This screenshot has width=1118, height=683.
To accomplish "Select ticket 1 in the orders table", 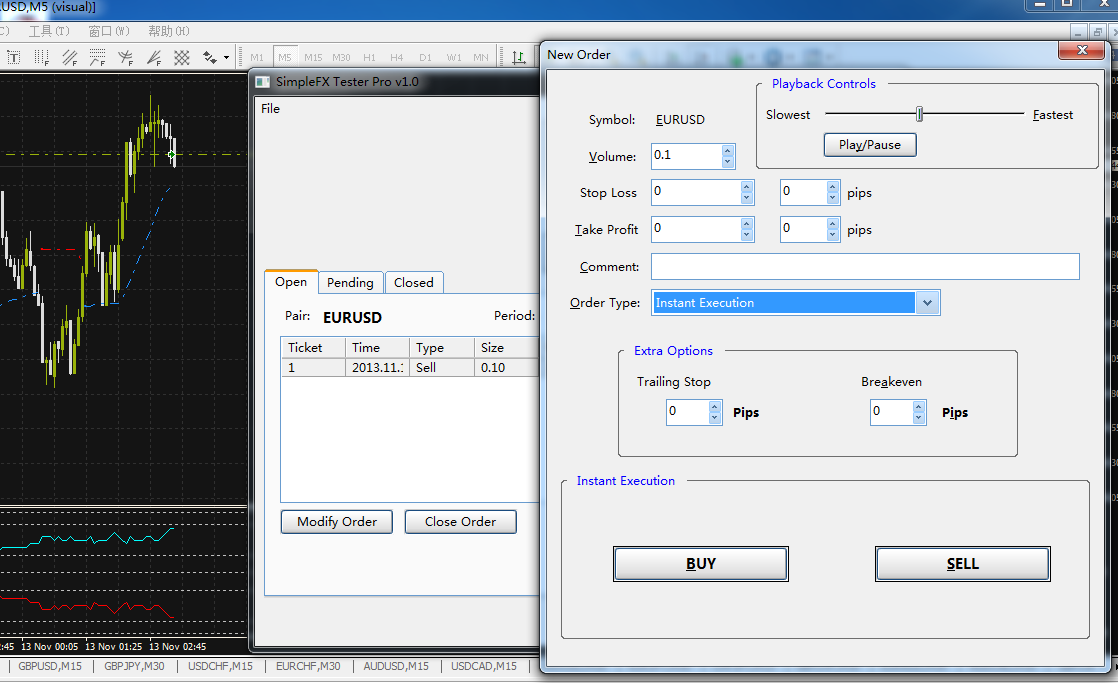I will pos(313,367).
